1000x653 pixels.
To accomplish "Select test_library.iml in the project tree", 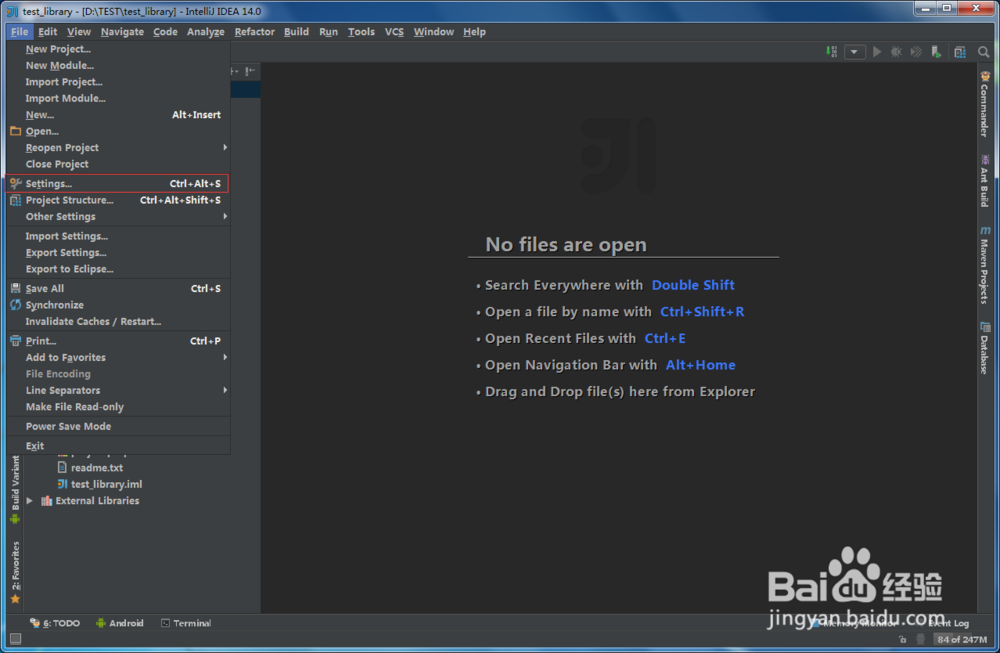I will tap(107, 485).
